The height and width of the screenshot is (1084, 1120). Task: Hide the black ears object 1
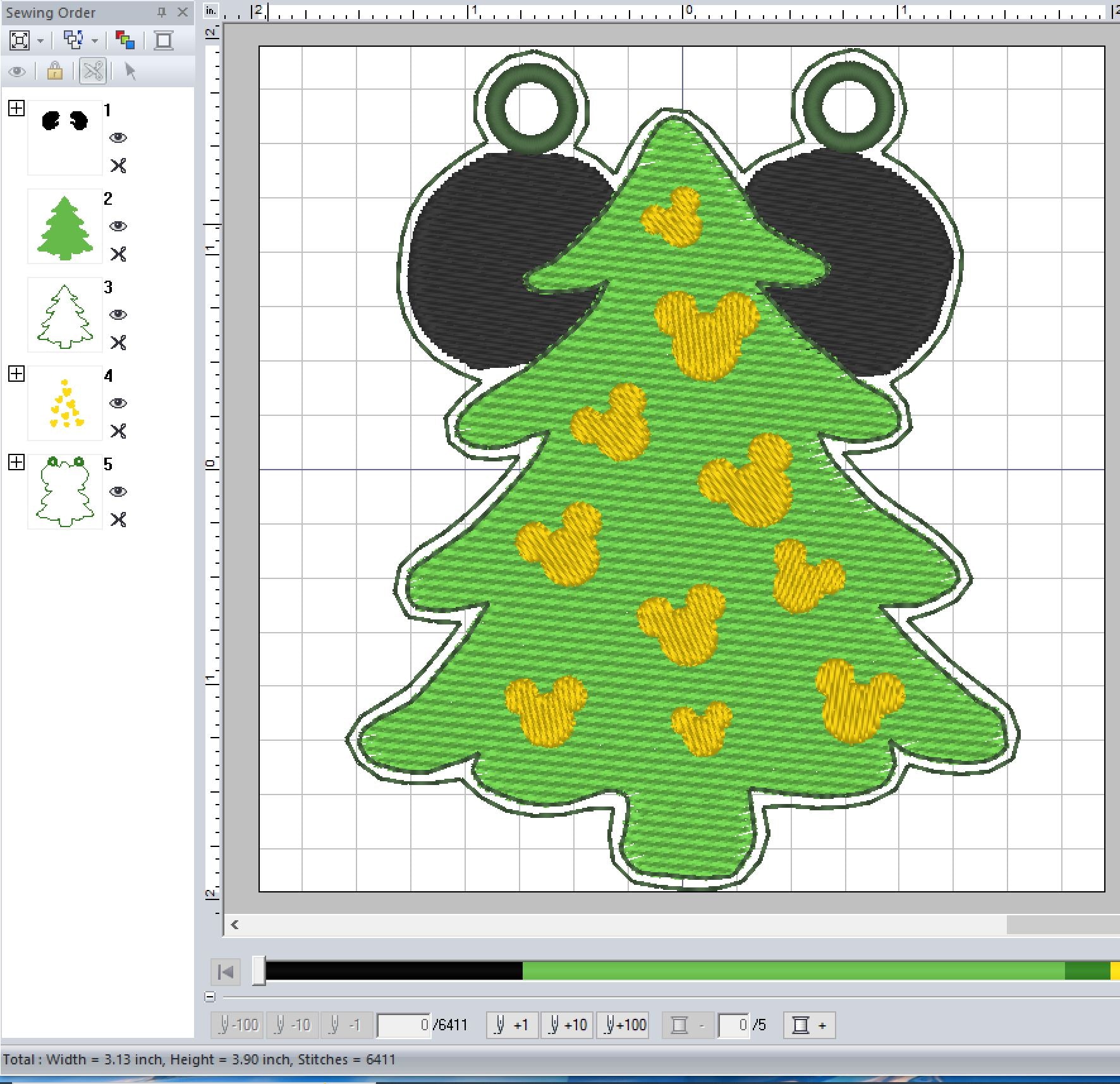[118, 138]
